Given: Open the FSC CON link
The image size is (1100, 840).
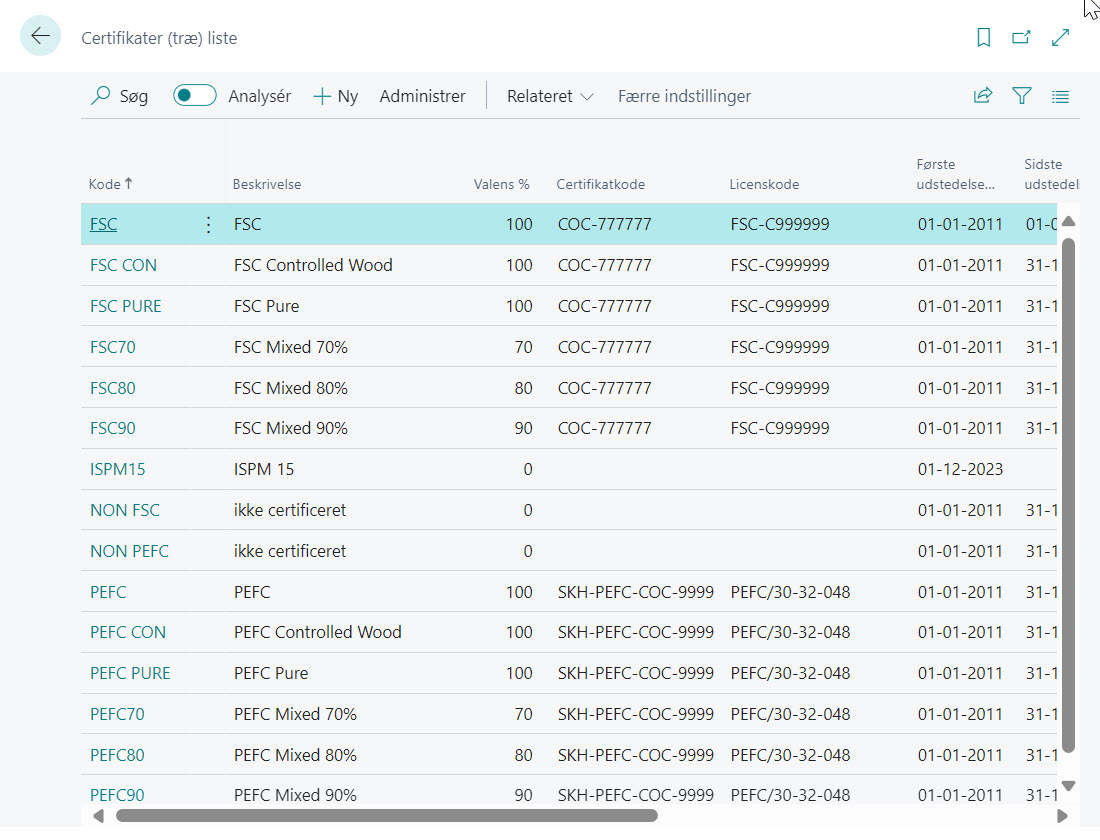Looking at the screenshot, I should 123,265.
